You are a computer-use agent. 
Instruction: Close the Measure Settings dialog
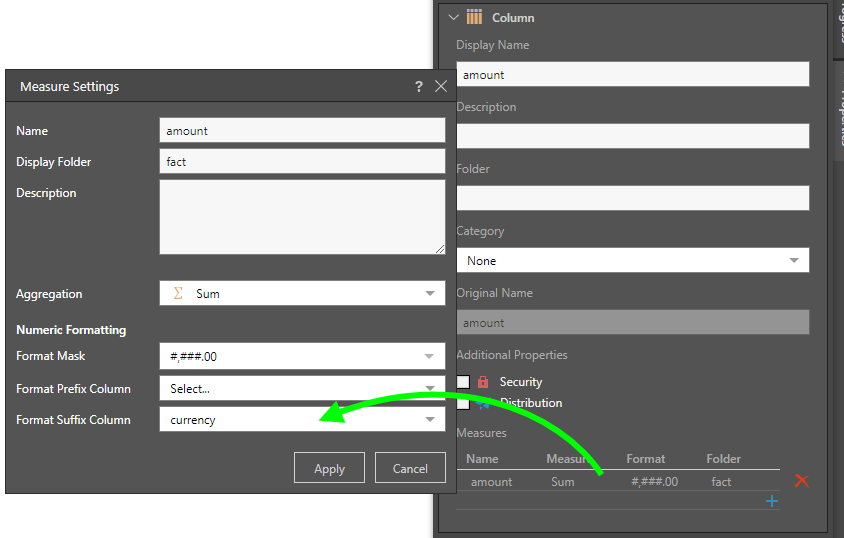(441, 87)
